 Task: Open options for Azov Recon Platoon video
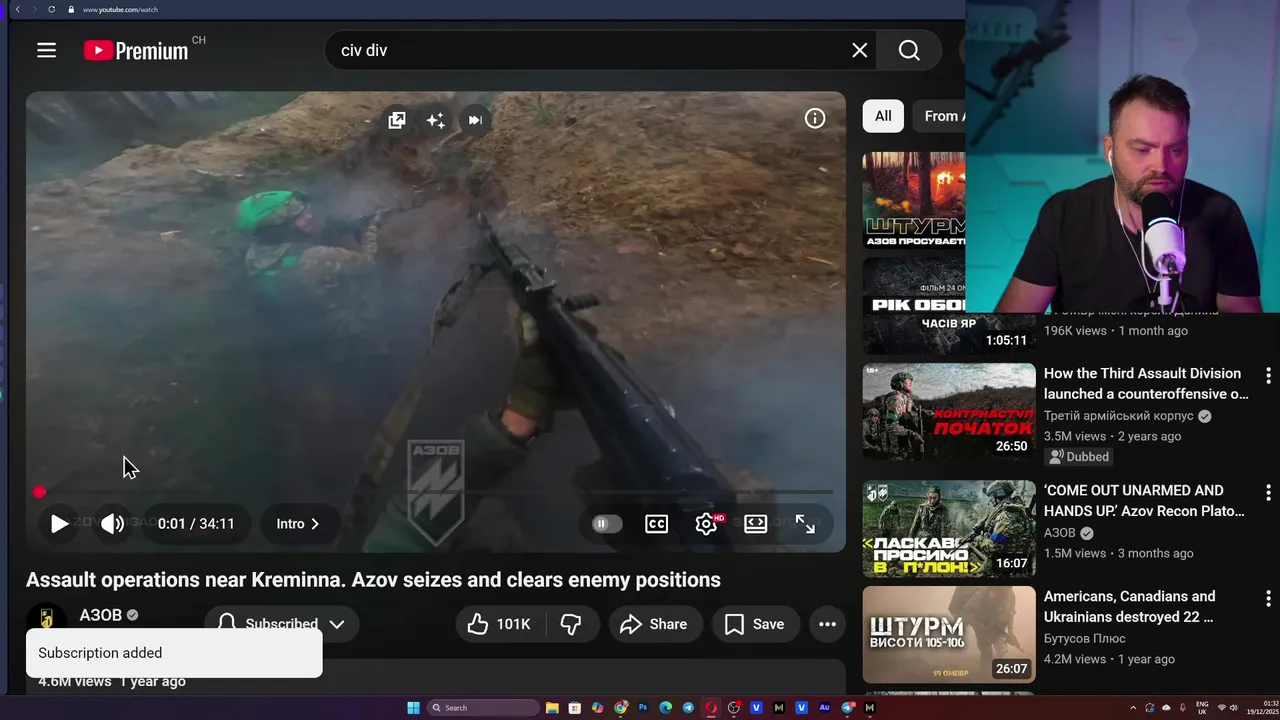click(x=1268, y=493)
